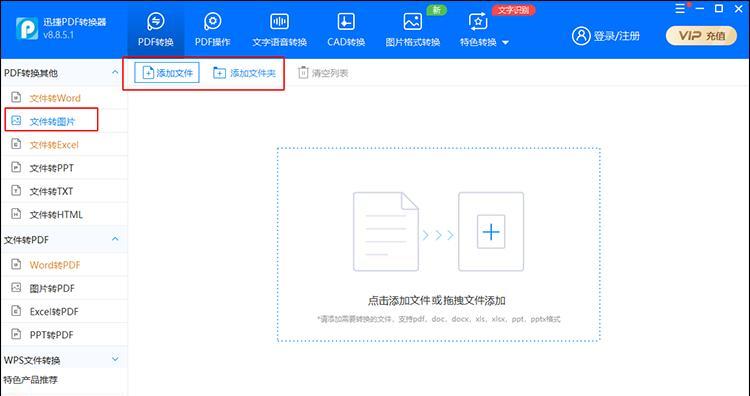This screenshot has width=750, height=396.
Task: Click the 文件转HTML page icon
Action: [16, 214]
